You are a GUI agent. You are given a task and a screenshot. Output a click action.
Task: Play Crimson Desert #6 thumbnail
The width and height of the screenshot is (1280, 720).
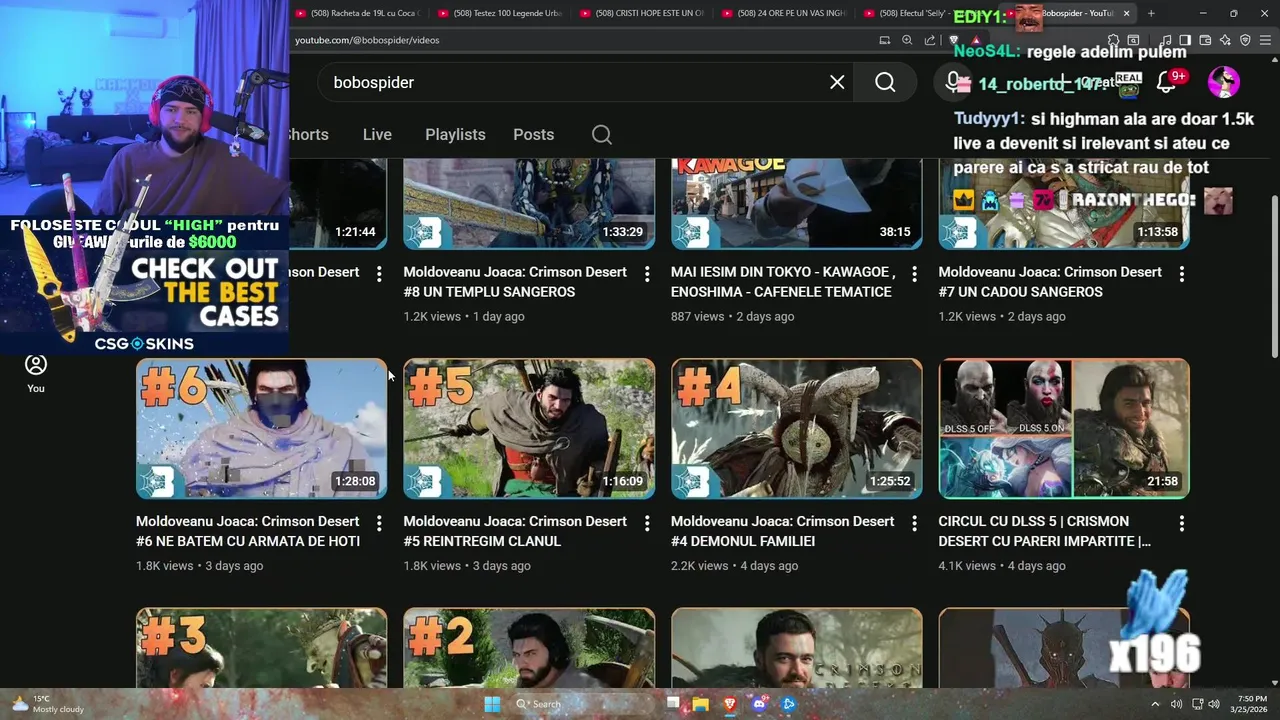click(x=261, y=428)
